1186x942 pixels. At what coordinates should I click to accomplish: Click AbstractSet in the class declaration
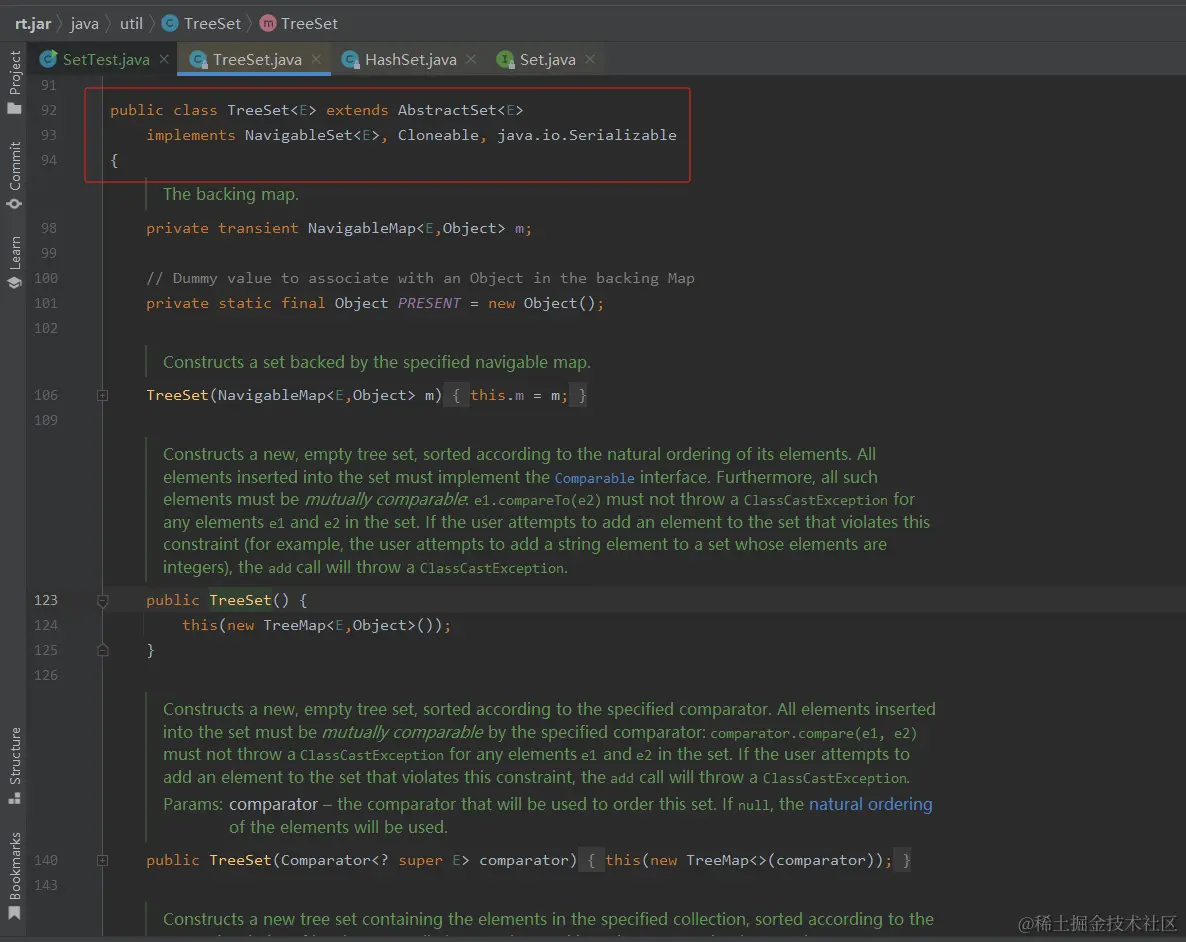tap(446, 110)
